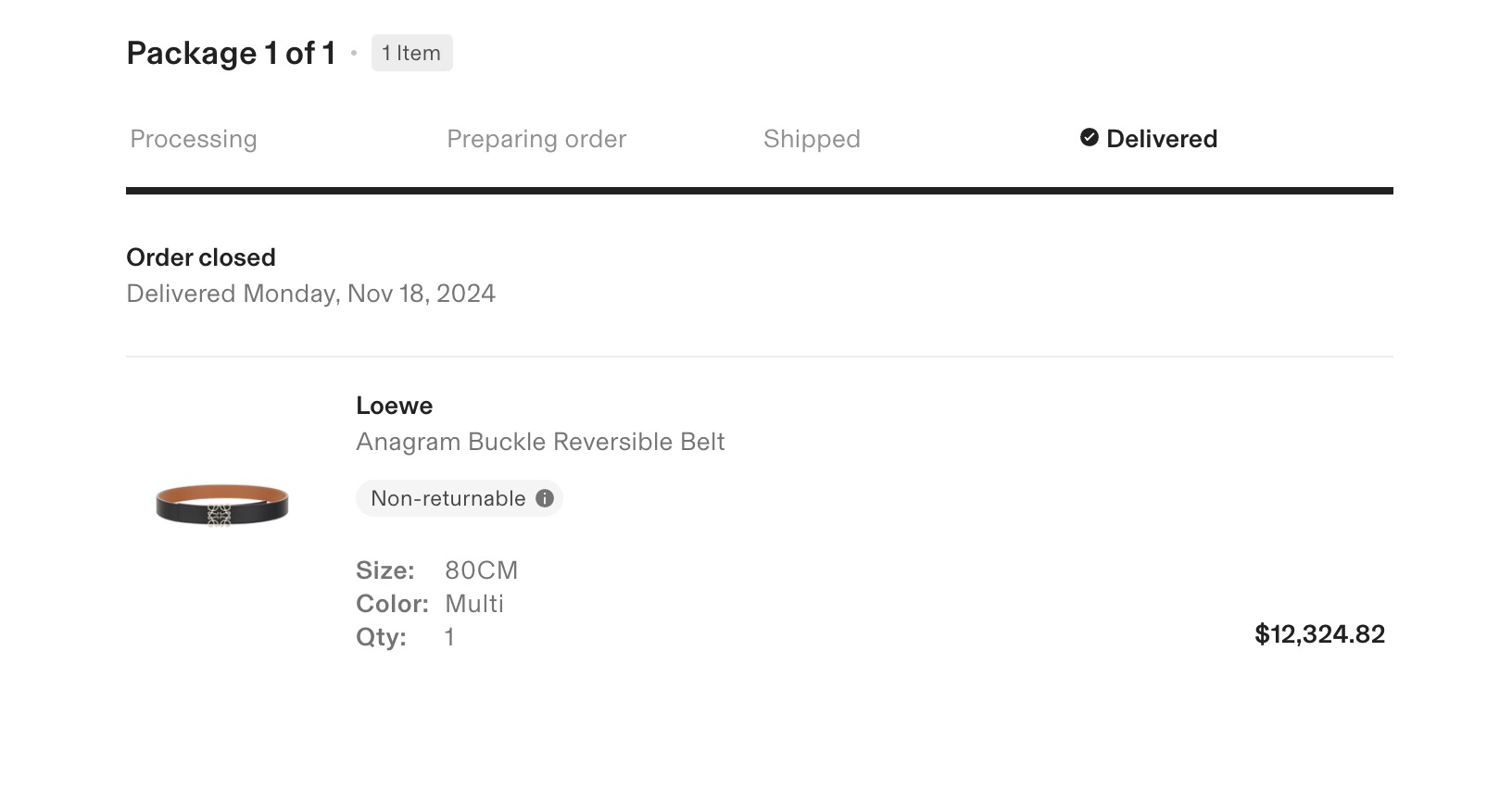Click the black delivery progress bar
The image size is (1512, 789).
click(x=759, y=191)
